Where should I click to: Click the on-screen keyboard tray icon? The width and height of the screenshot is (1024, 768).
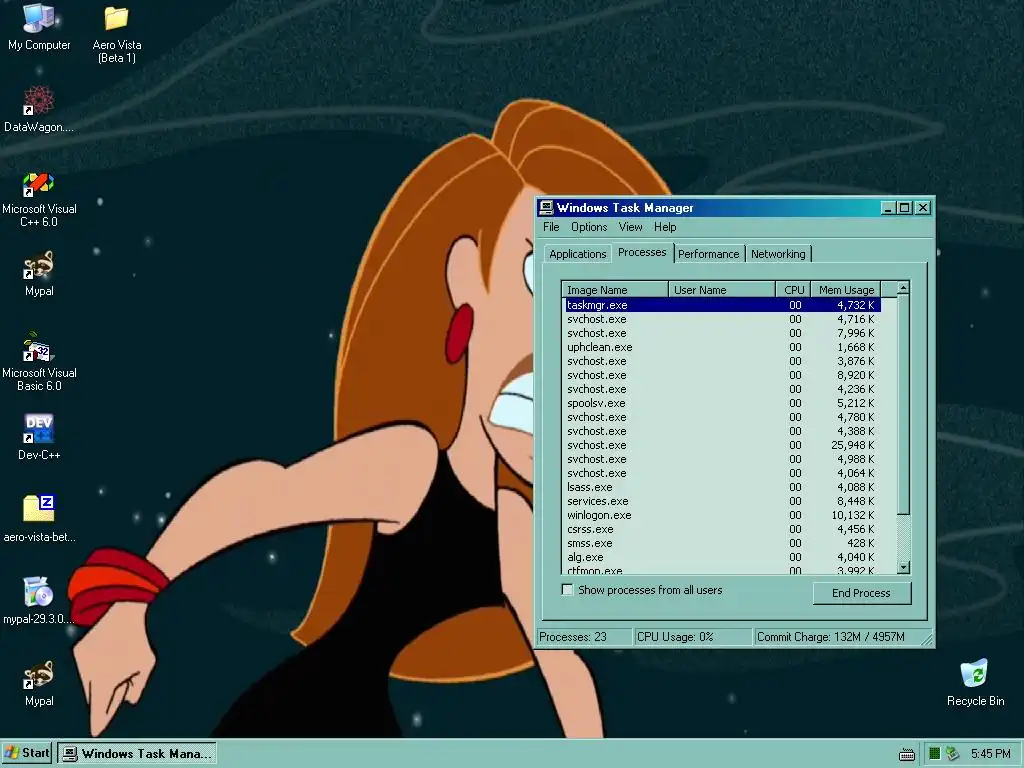coord(906,754)
